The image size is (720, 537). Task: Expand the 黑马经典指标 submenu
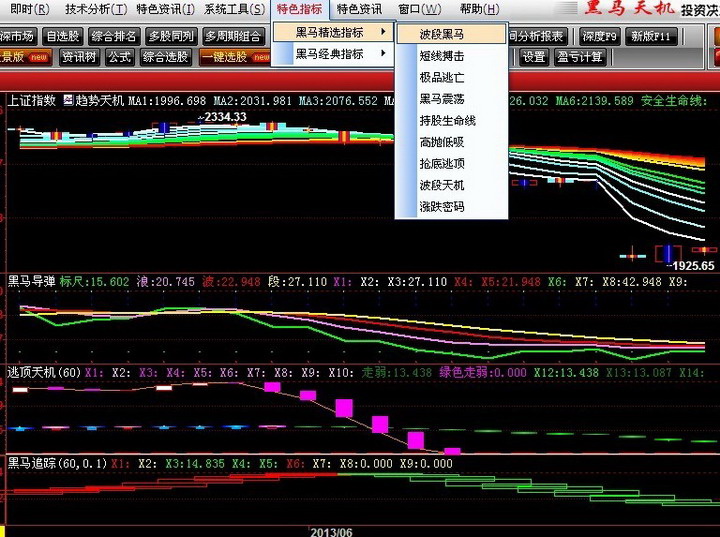333,54
